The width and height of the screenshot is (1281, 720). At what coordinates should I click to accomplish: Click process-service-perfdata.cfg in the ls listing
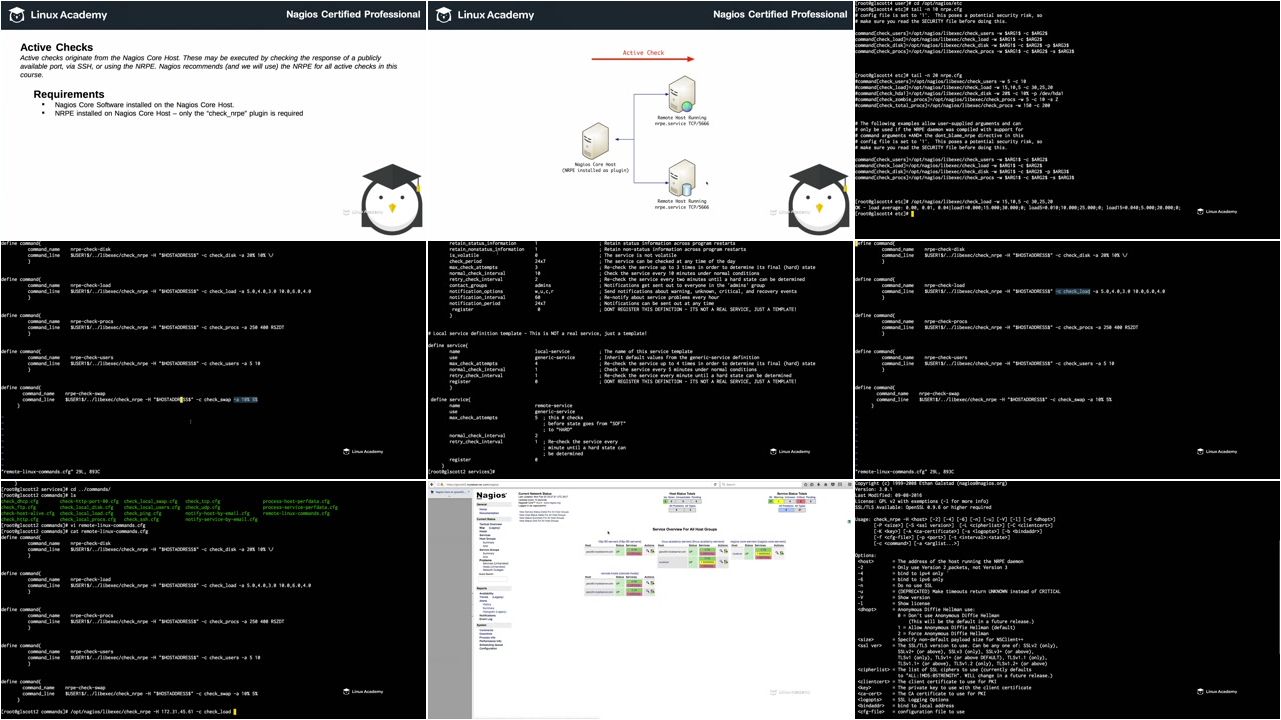[x=301, y=507]
